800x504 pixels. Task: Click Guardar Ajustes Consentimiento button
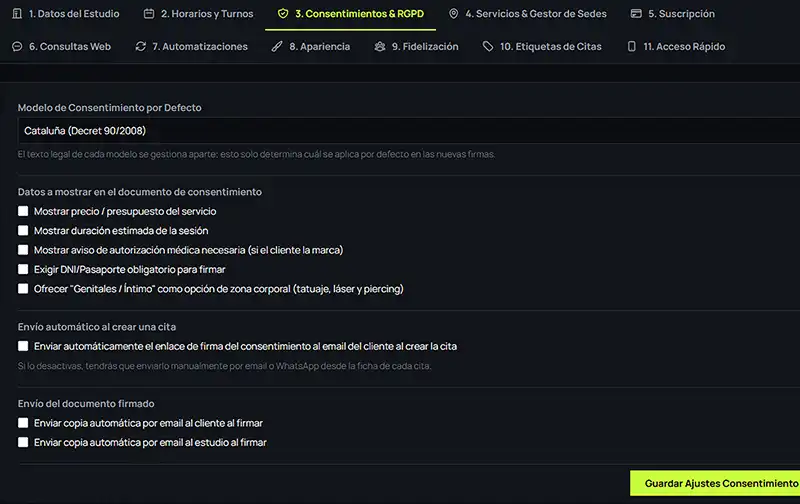pos(715,483)
